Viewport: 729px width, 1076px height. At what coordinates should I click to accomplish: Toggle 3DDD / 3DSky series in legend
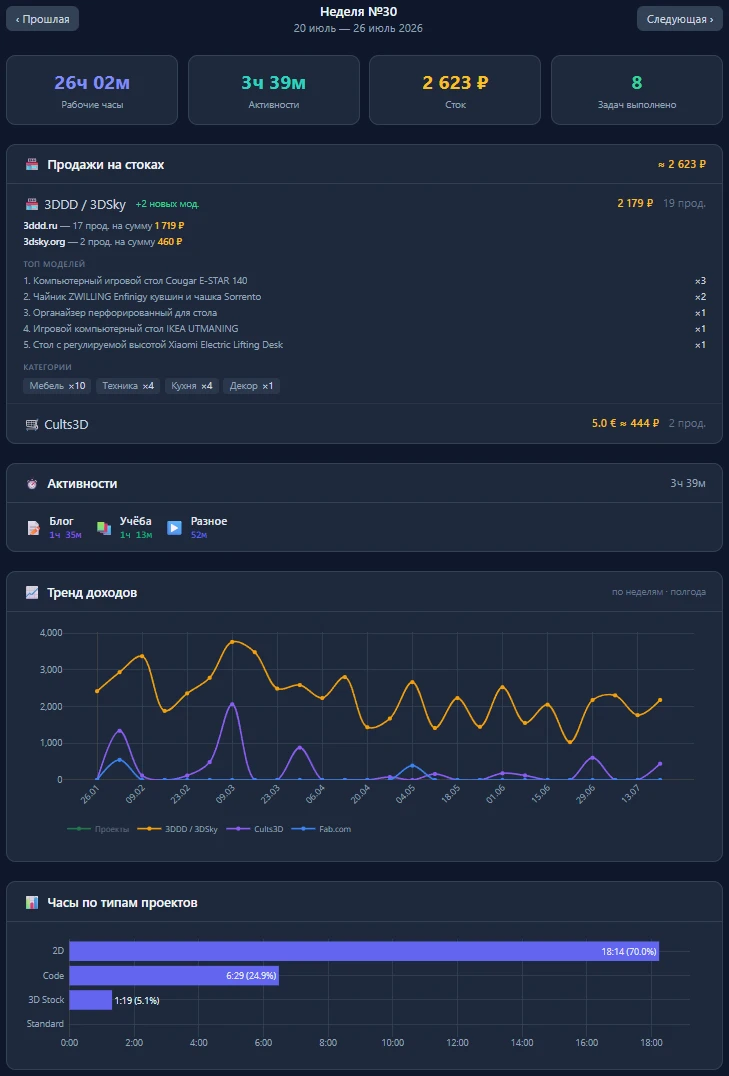click(x=180, y=829)
